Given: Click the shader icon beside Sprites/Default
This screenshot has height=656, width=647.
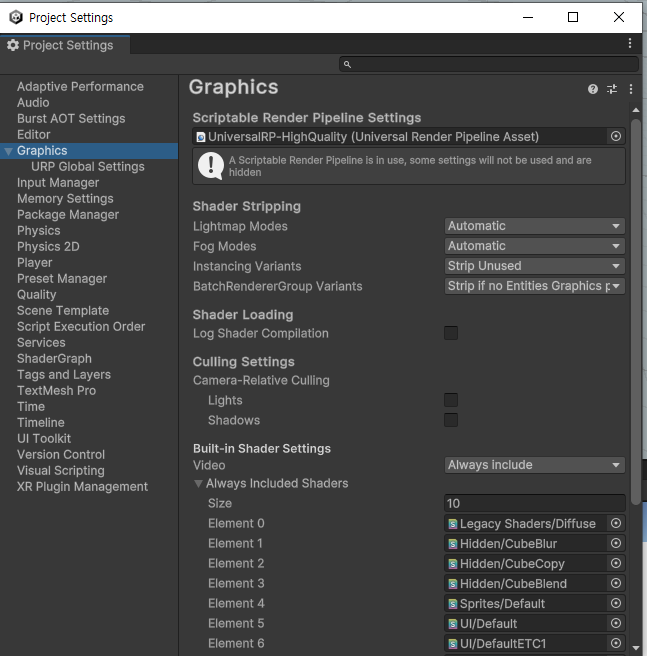Looking at the screenshot, I should click(452, 604).
